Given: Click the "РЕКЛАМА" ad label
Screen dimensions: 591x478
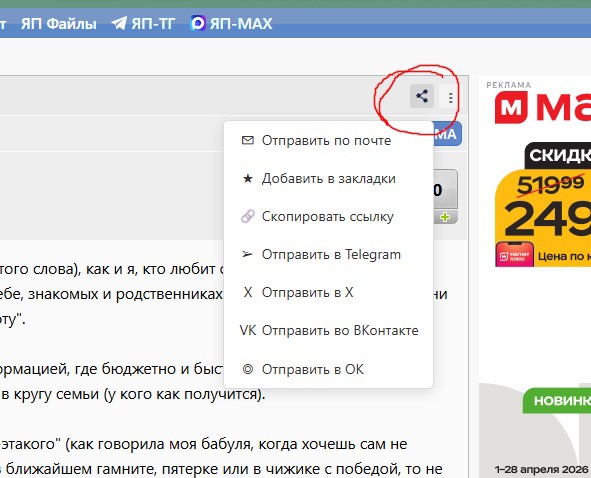Looking at the screenshot, I should coord(508,85).
